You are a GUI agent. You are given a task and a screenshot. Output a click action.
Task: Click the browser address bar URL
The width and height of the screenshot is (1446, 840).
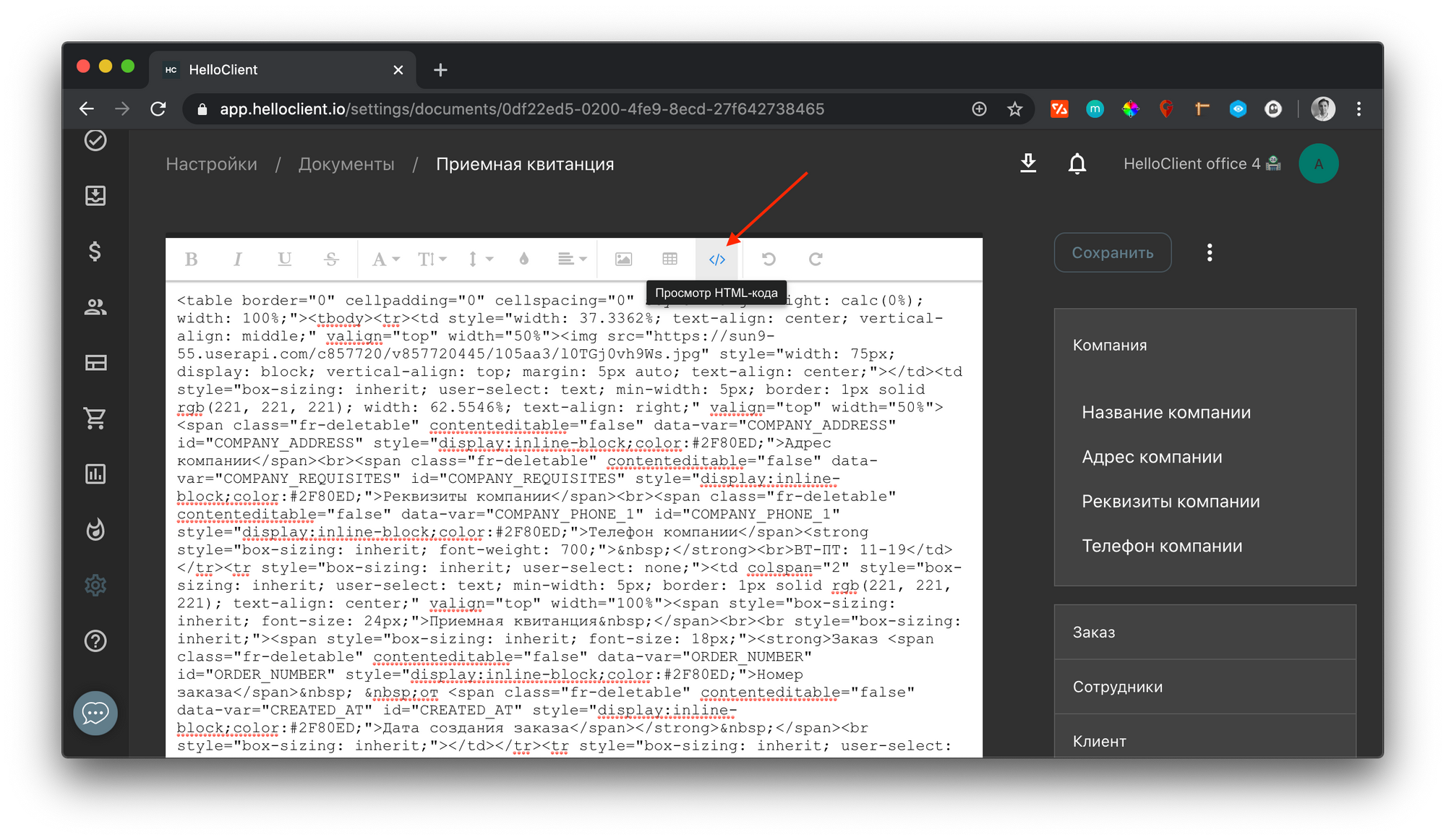tap(522, 108)
